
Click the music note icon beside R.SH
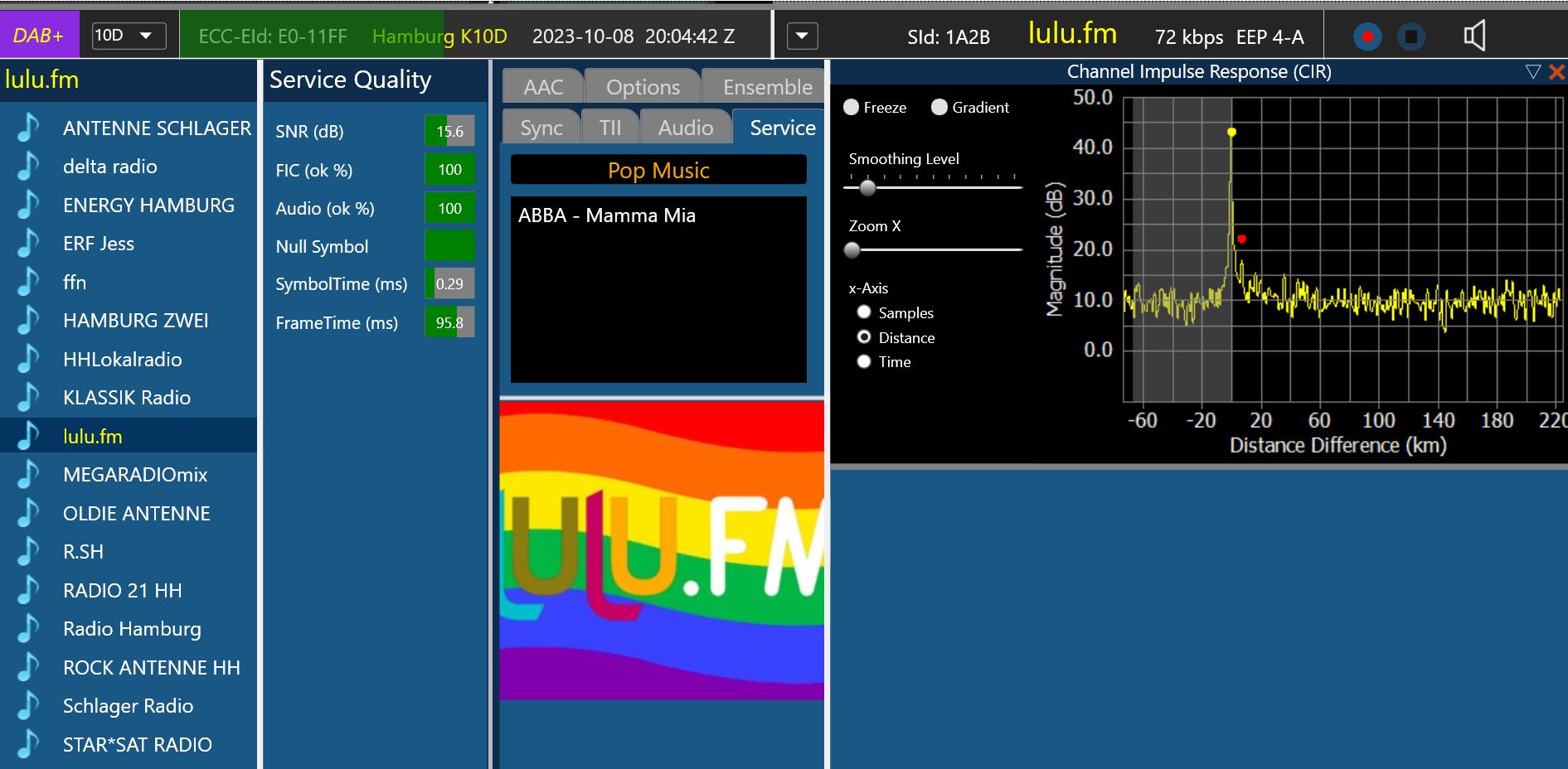(x=28, y=551)
